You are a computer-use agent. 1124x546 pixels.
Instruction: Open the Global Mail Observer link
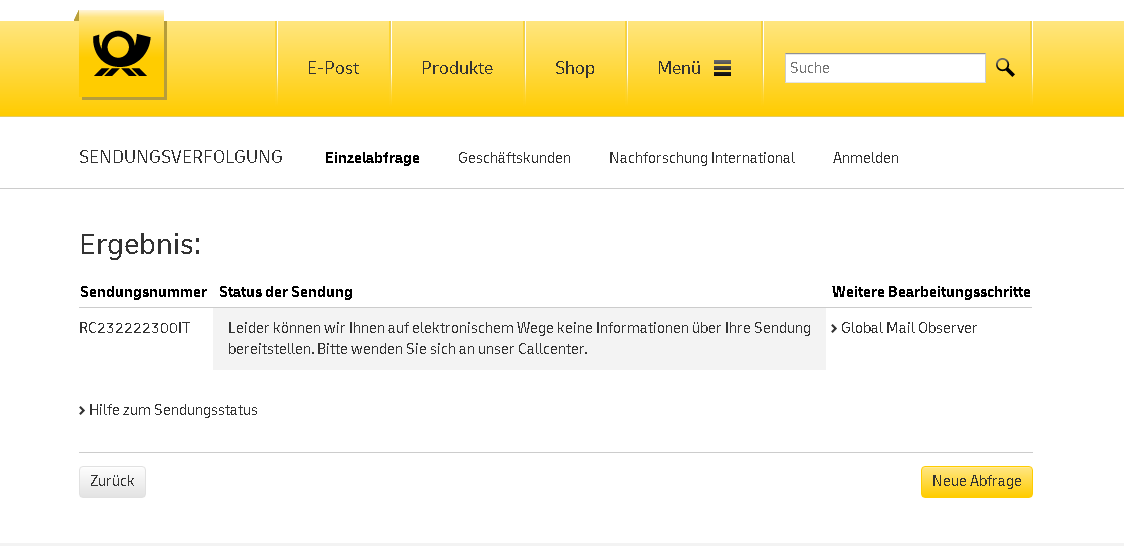[x=908, y=328]
